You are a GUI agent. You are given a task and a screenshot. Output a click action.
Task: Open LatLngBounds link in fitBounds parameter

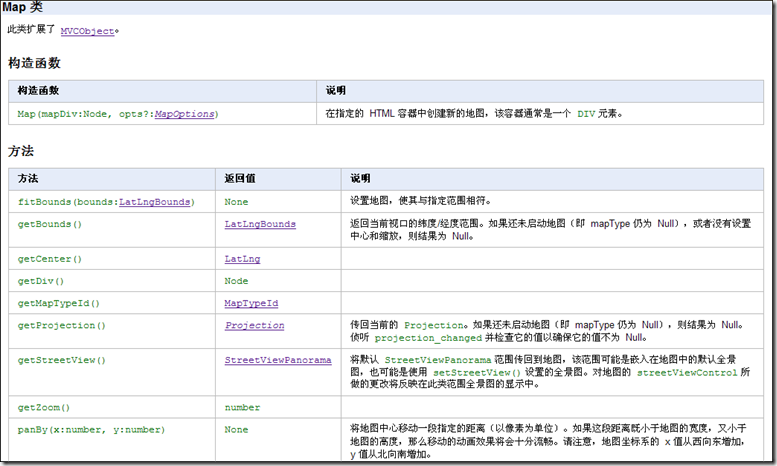point(155,202)
